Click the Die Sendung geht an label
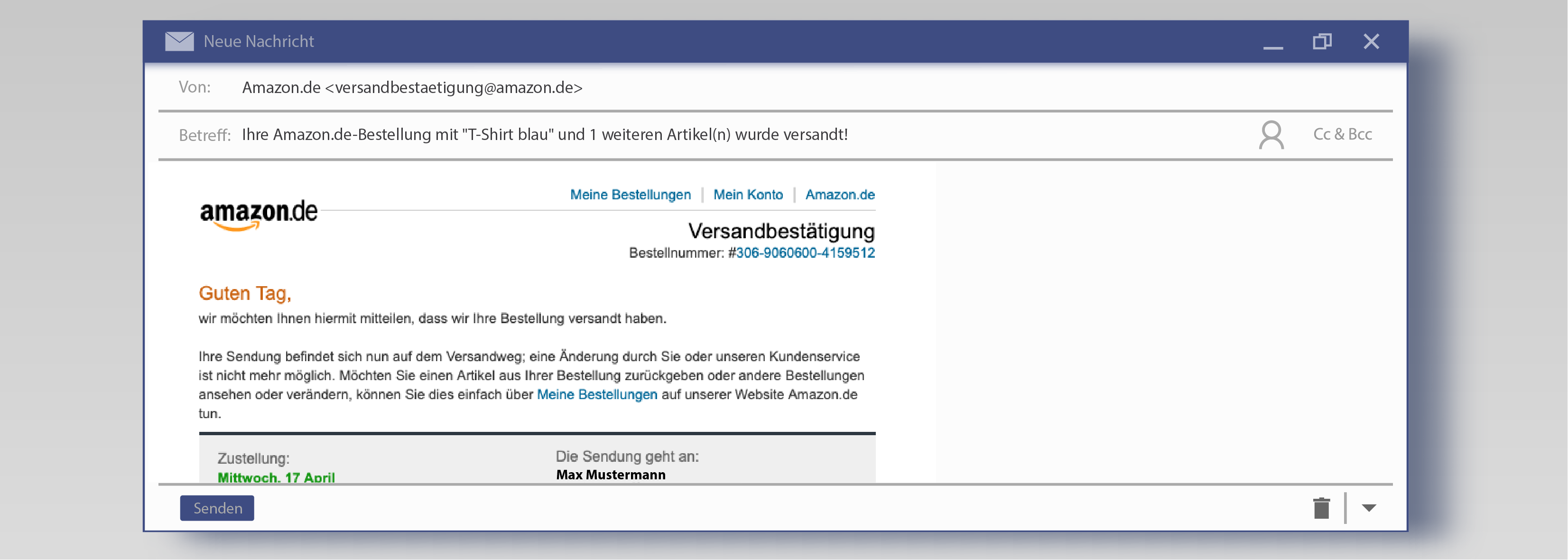1568x560 pixels. pos(627,457)
